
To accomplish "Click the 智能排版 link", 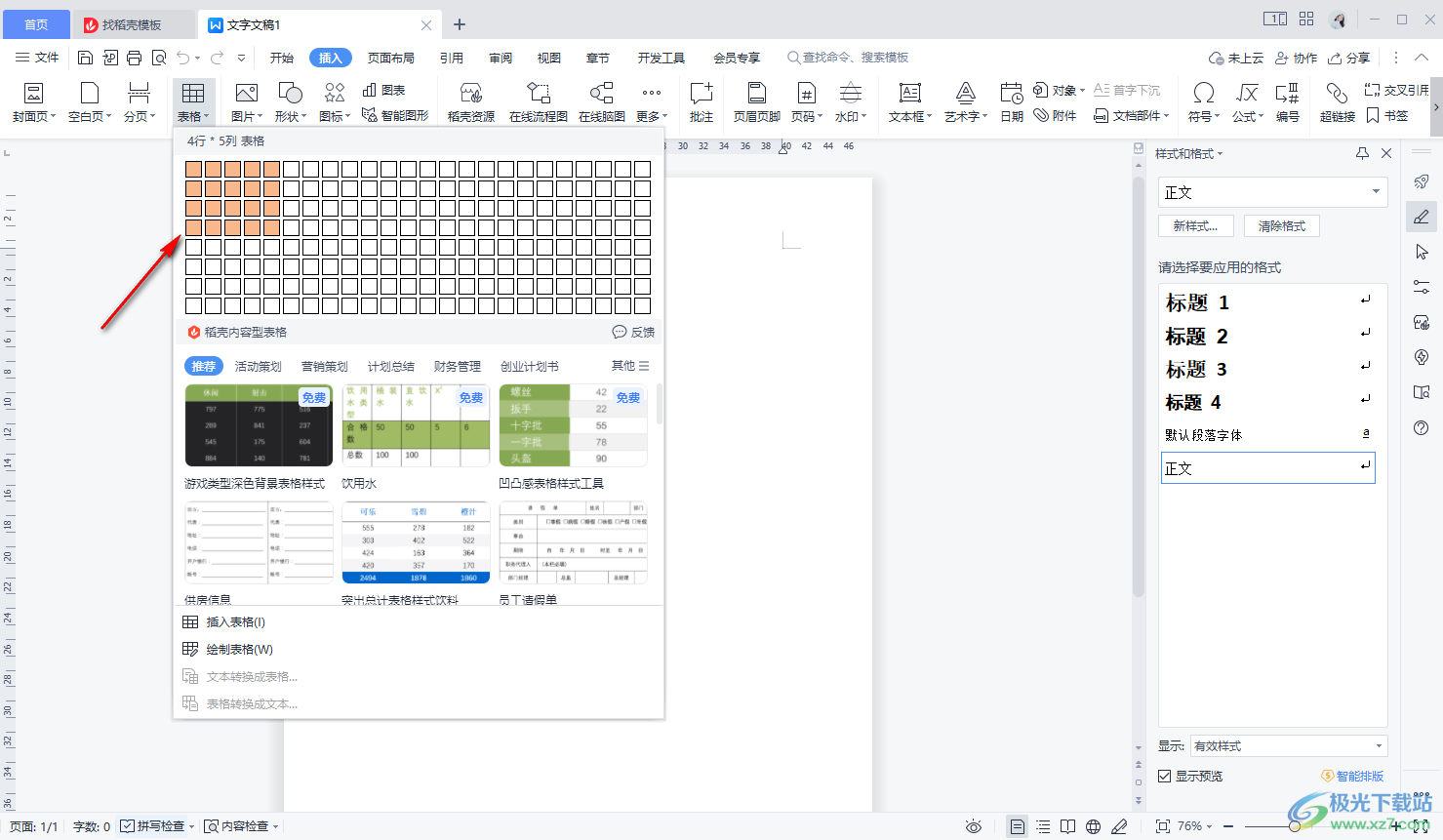I will (1352, 777).
